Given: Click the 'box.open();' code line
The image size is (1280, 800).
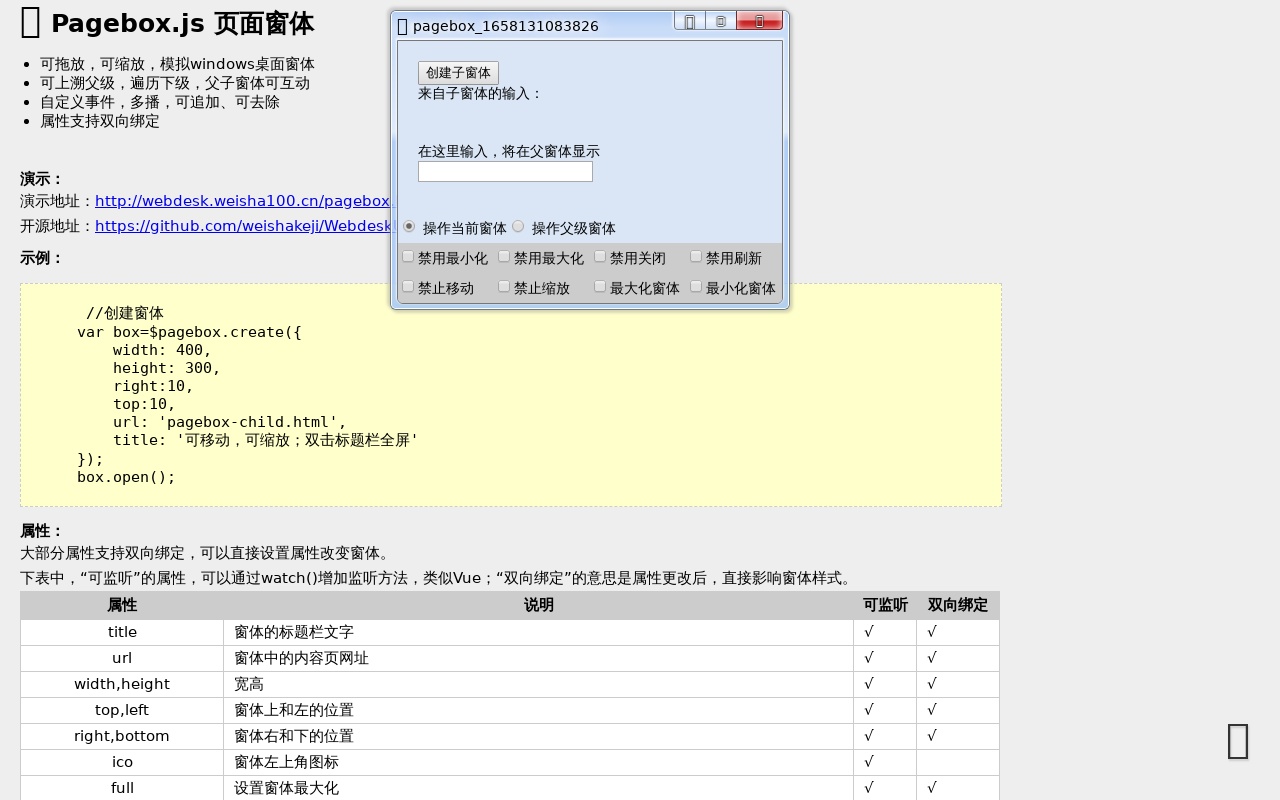Looking at the screenshot, I should (x=126, y=477).
